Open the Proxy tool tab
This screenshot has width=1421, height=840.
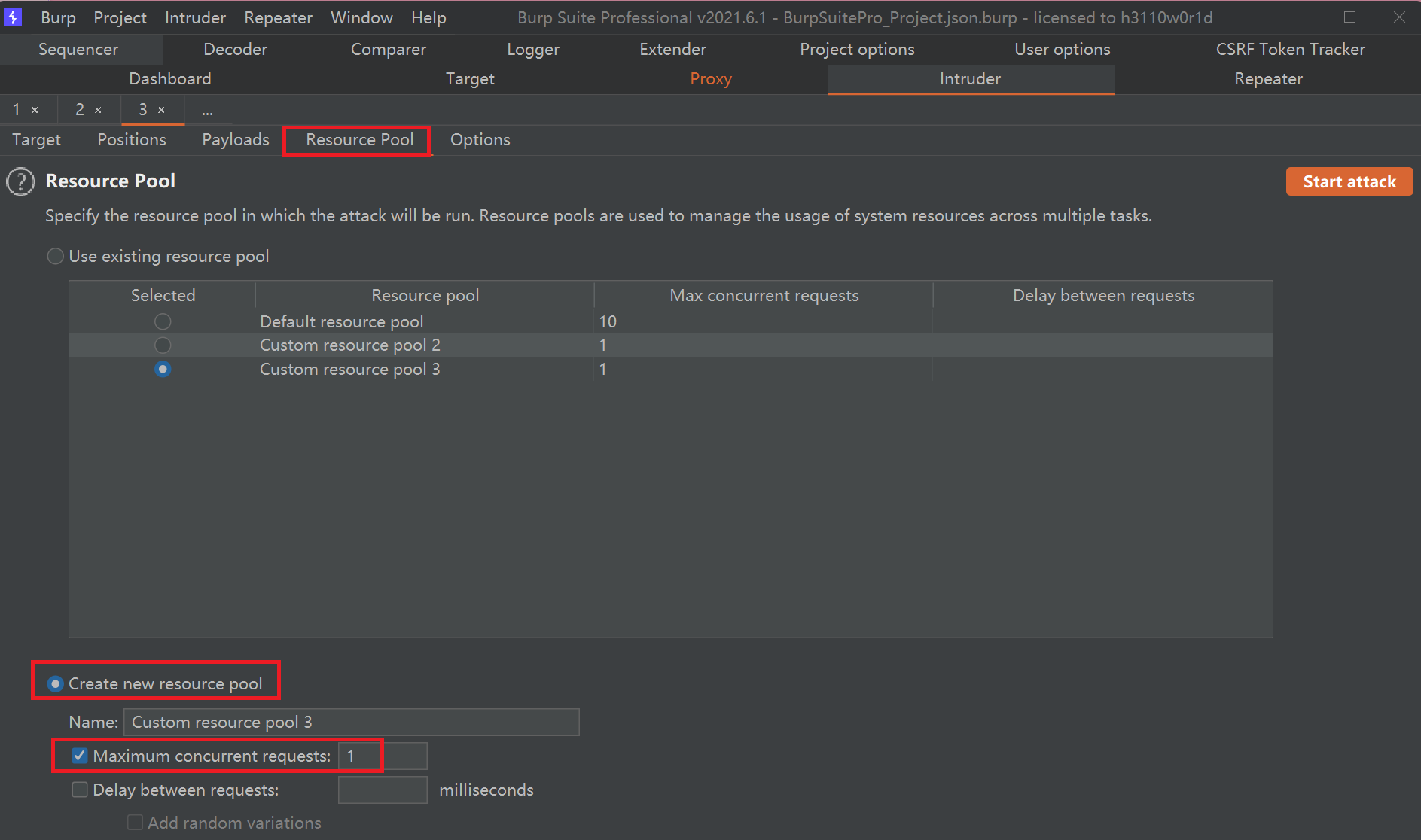(710, 79)
